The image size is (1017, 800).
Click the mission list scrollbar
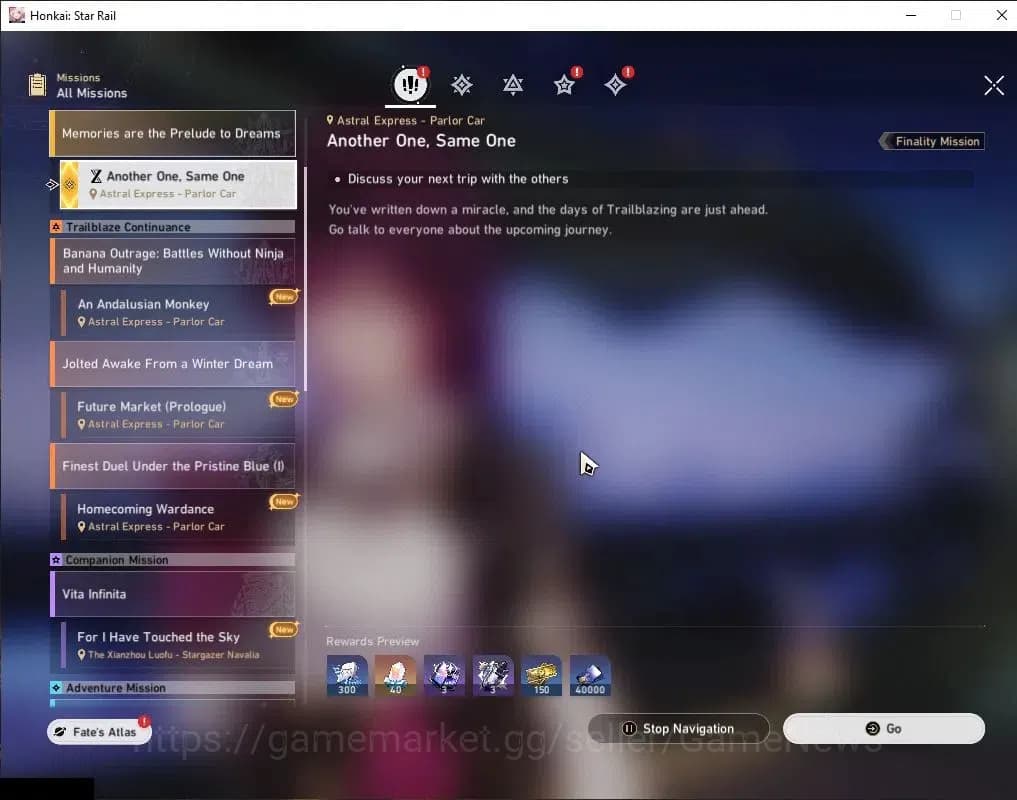tap(305, 279)
